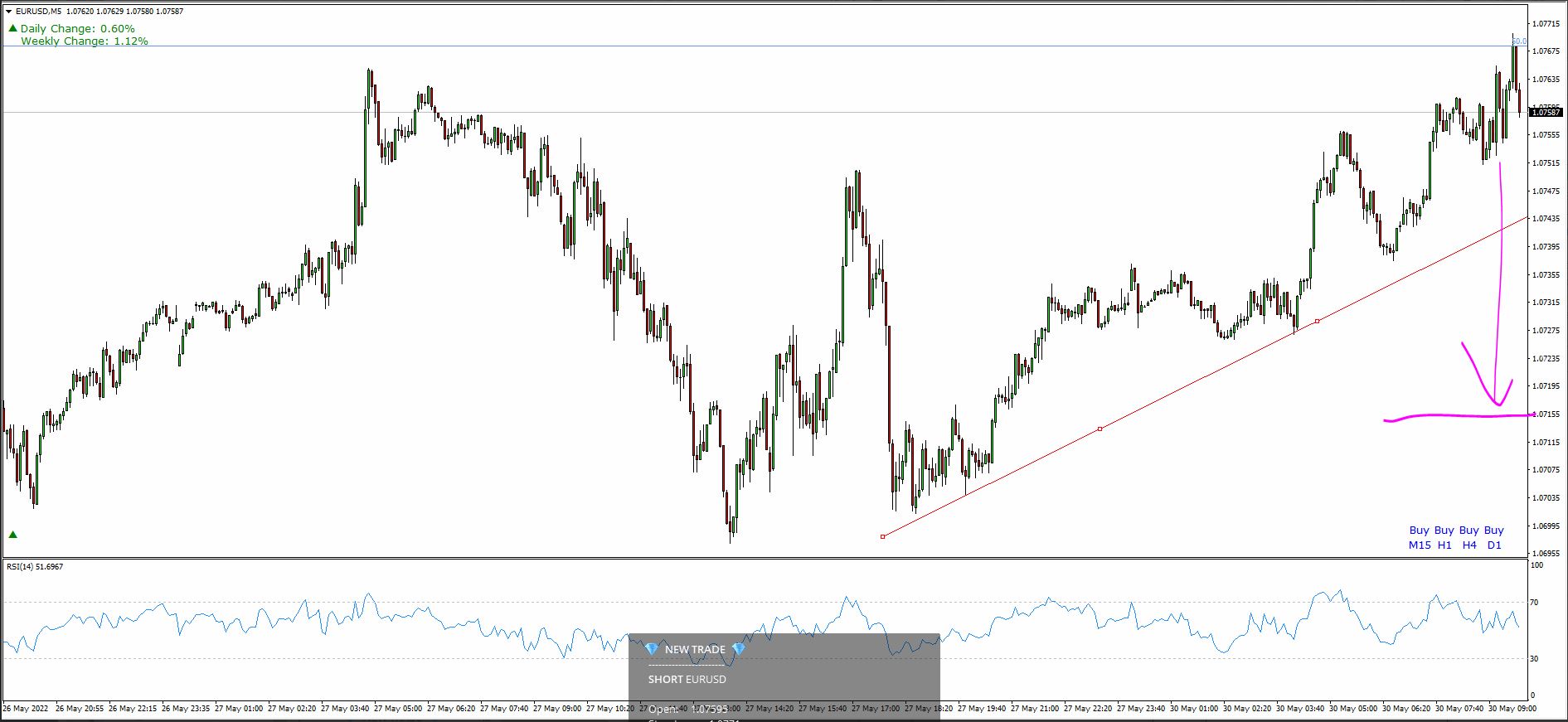Select the trendline's middle anchor point
This screenshot has width=1568, height=722.
coord(1100,429)
